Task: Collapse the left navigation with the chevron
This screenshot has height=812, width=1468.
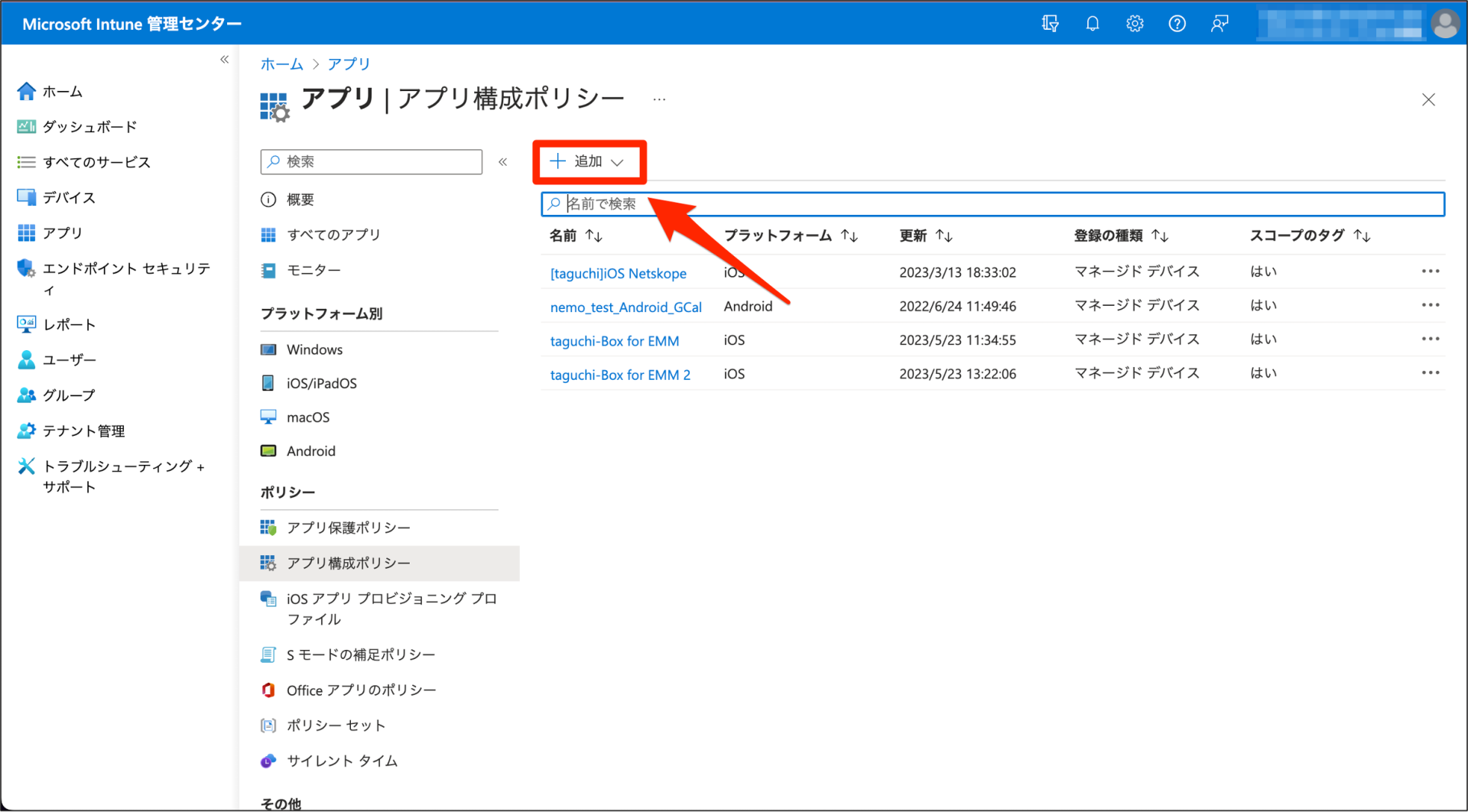Action: (224, 59)
